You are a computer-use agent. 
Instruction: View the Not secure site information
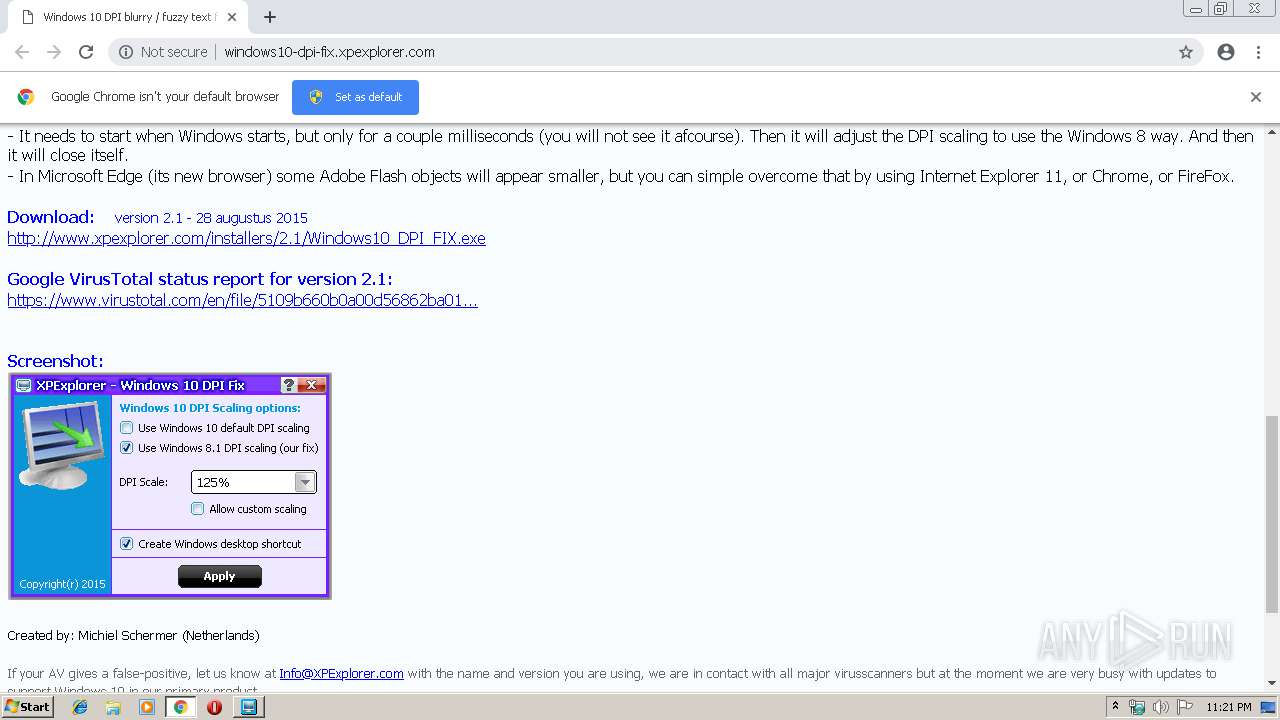point(163,52)
